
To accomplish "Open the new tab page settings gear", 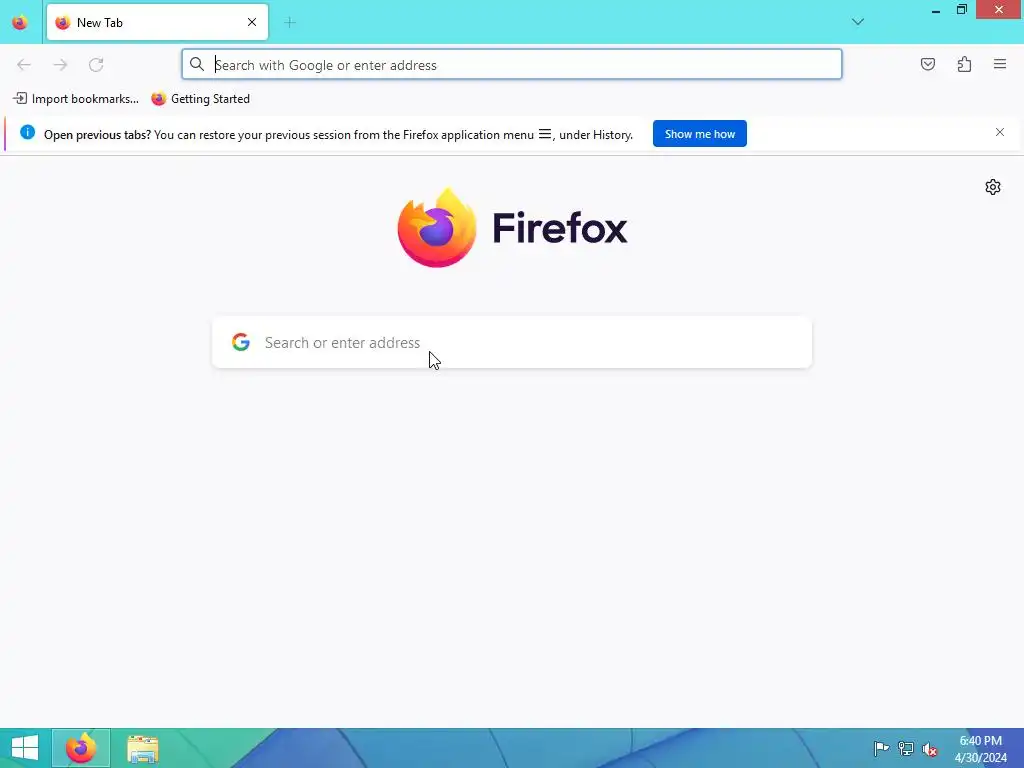I will 993,187.
